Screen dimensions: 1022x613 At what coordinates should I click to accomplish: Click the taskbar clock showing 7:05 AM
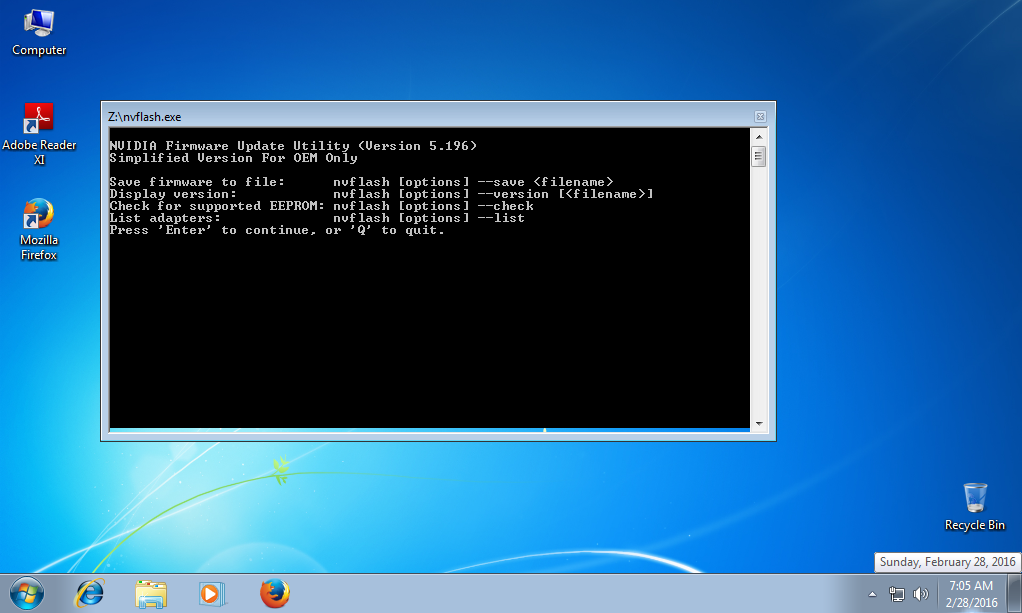[971, 594]
